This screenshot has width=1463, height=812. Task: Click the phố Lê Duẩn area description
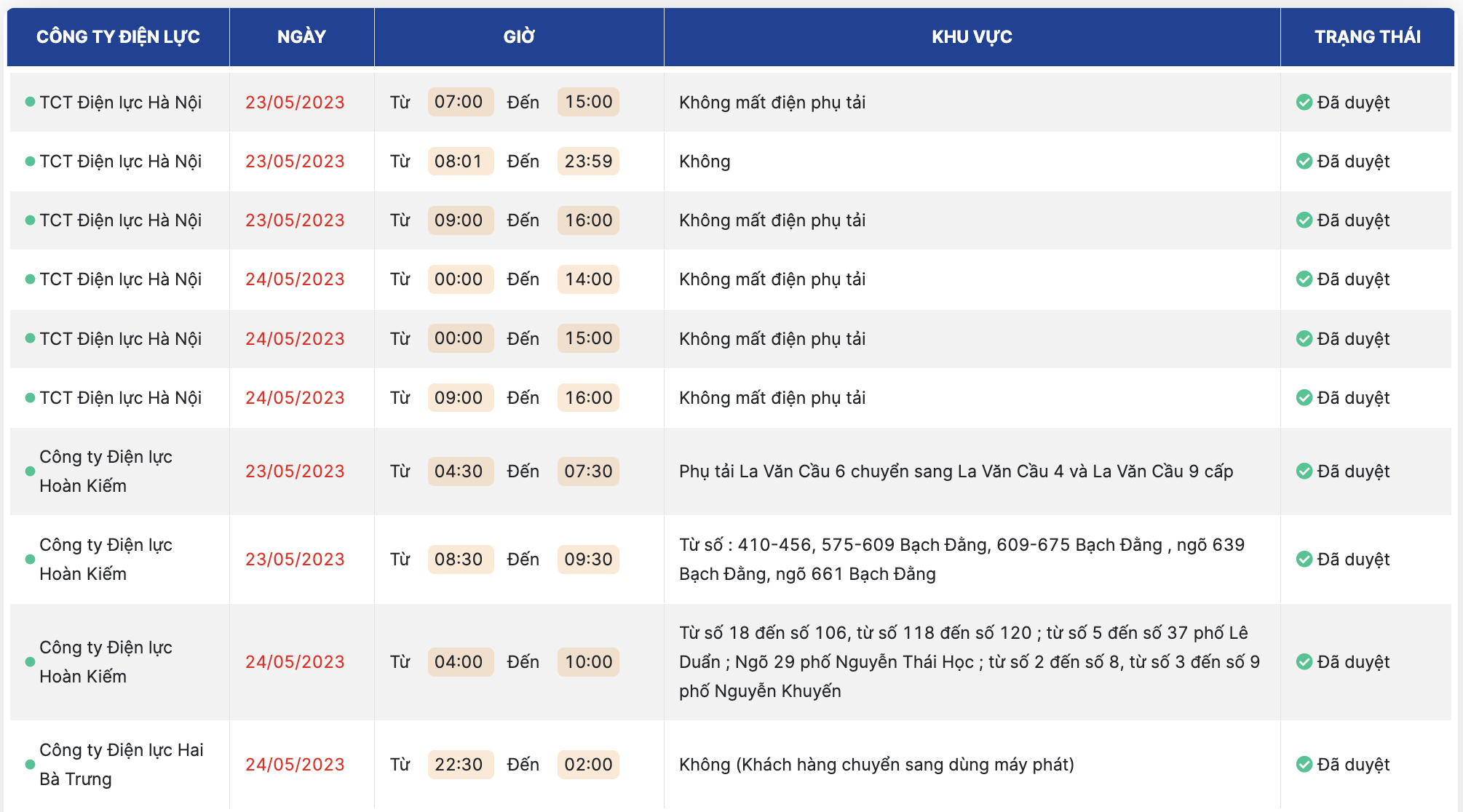970,661
